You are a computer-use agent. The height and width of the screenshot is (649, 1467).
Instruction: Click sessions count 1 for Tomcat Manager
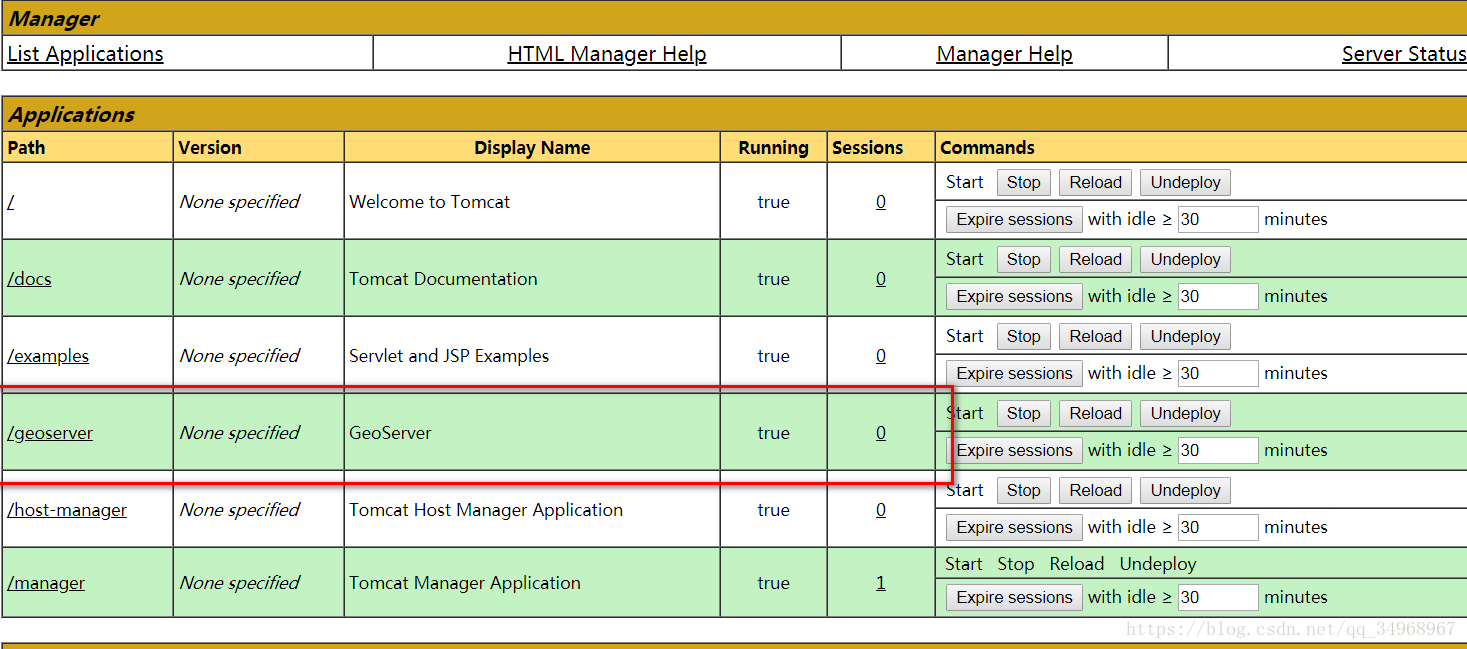point(881,583)
